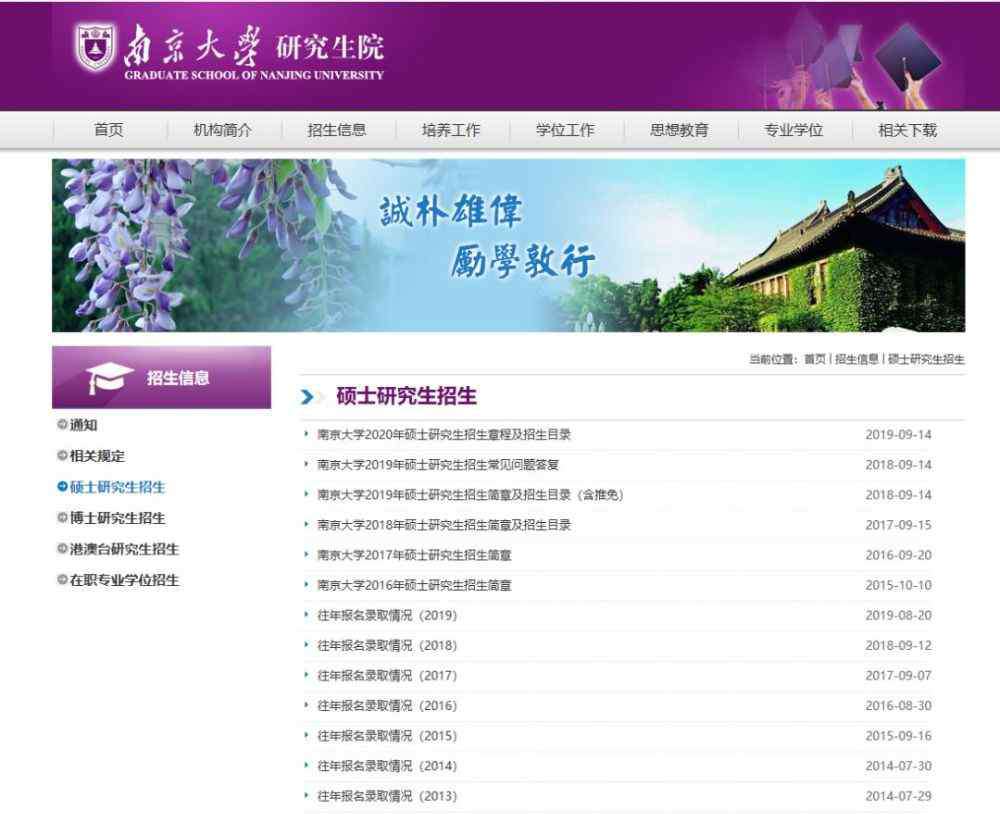The width and height of the screenshot is (1000, 814).
Task: Select 学位工作 in the navigation bar
Action: click(x=565, y=130)
